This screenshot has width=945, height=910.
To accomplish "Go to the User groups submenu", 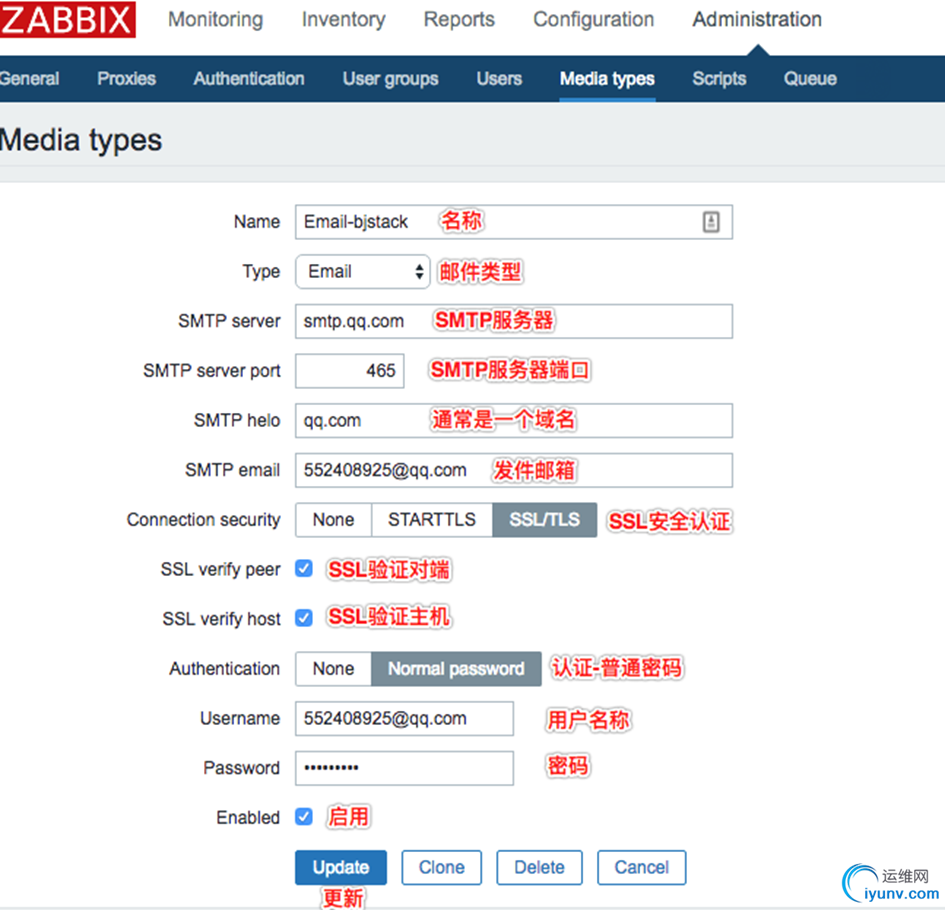I will pos(391,78).
